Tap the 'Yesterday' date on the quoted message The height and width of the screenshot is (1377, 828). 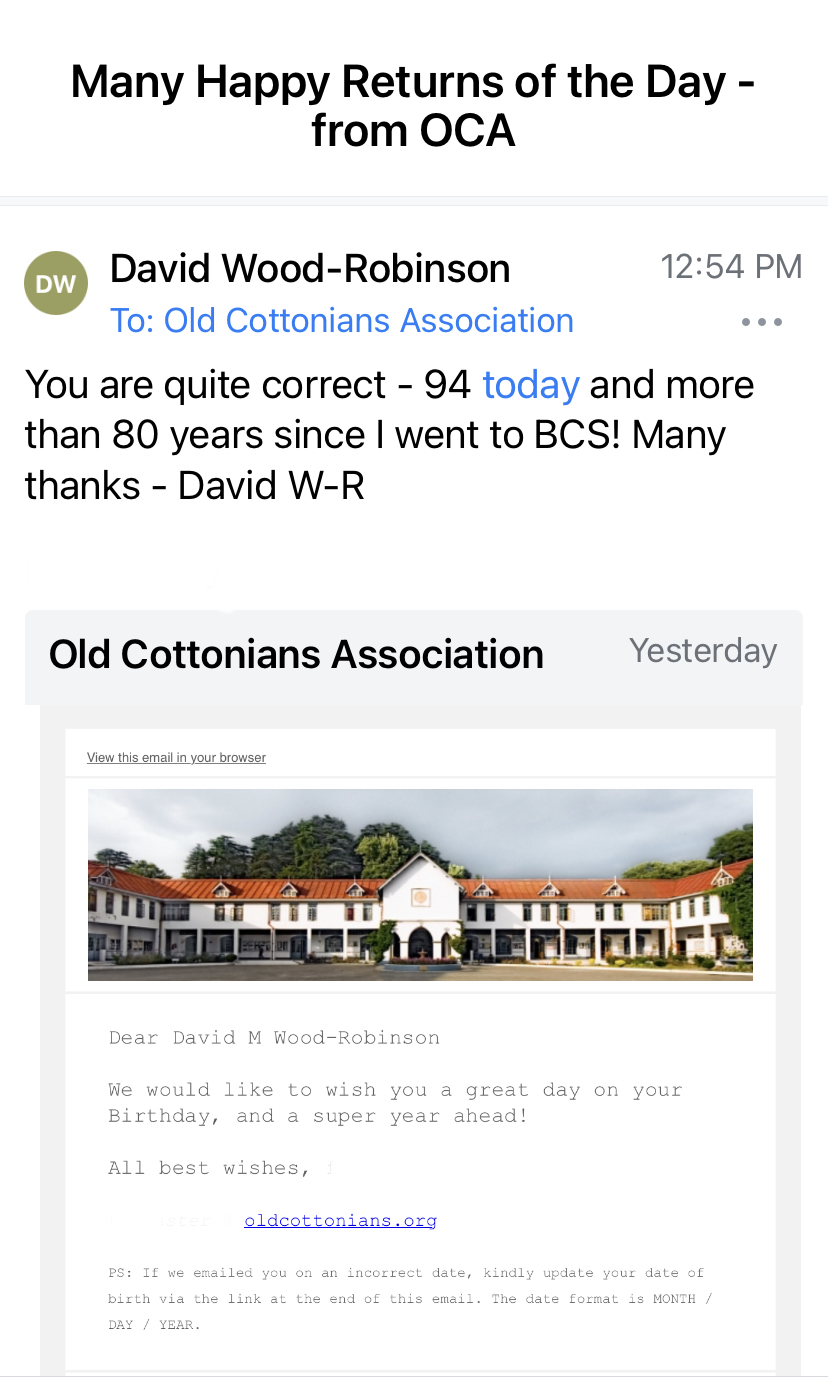click(x=702, y=651)
